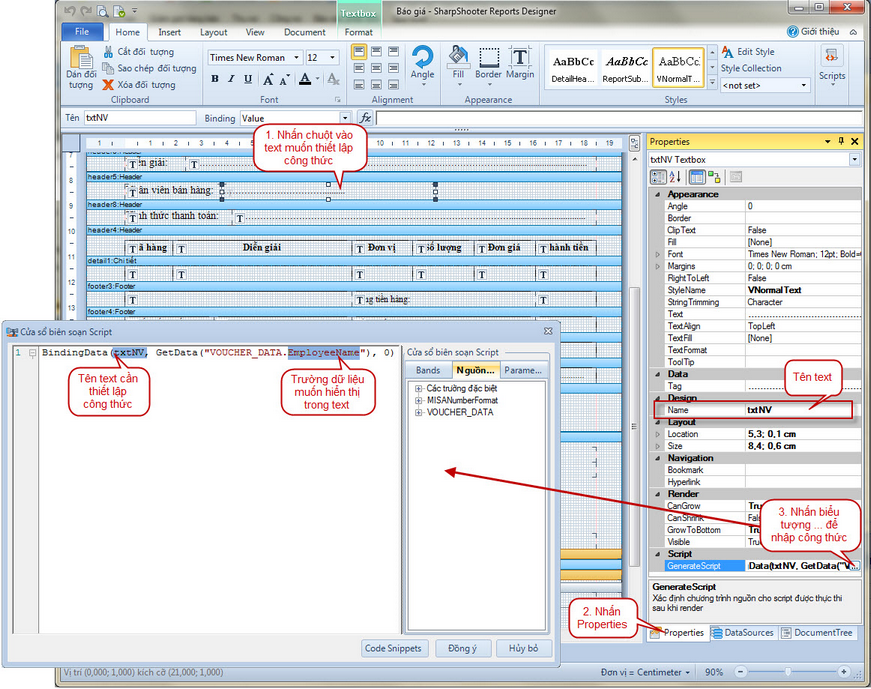Expand the Font property row
Screen dimensions: 871x689
[x=658, y=254]
